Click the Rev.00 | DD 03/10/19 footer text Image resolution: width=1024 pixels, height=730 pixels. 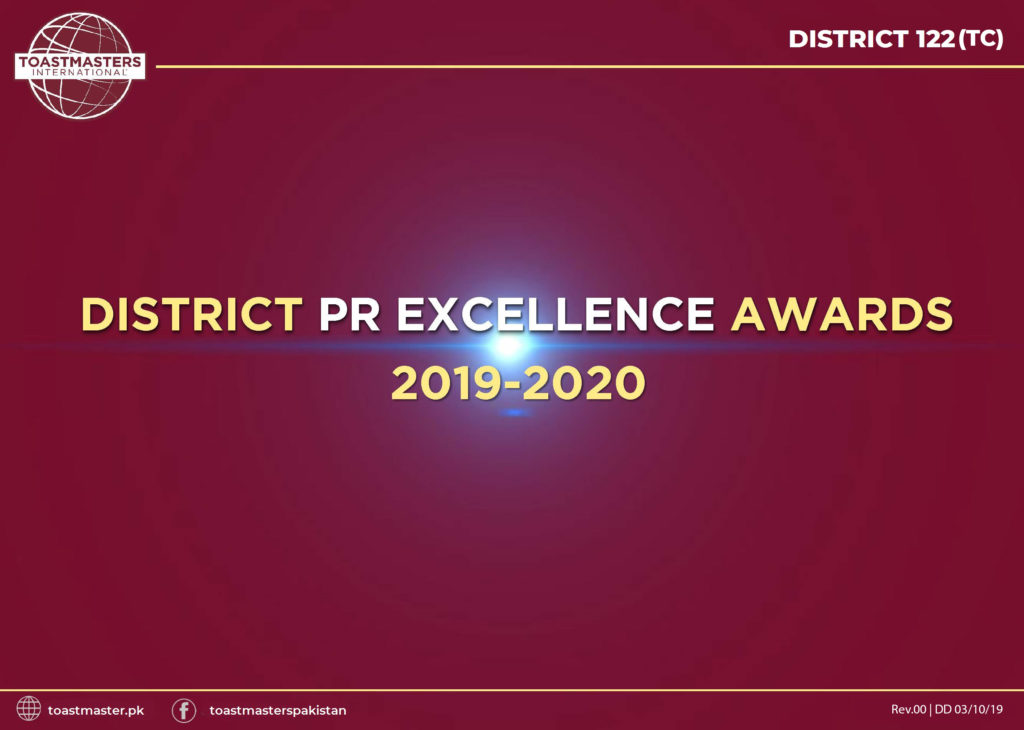coord(947,709)
